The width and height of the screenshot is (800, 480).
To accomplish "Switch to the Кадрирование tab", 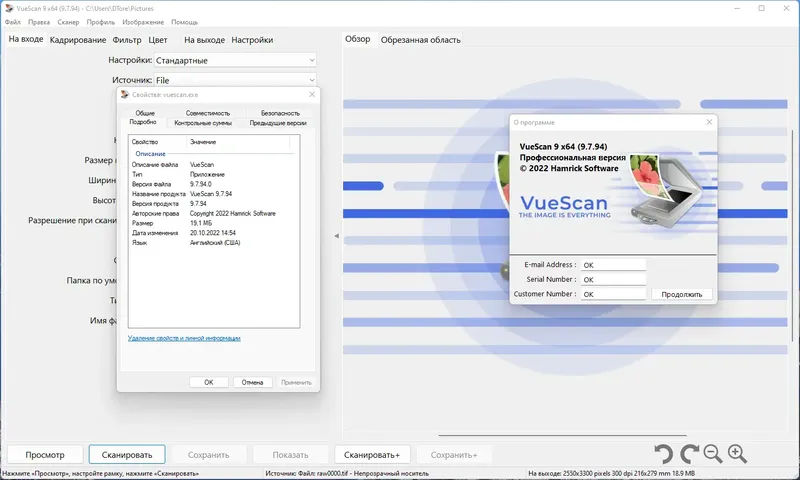I will [x=78, y=40].
